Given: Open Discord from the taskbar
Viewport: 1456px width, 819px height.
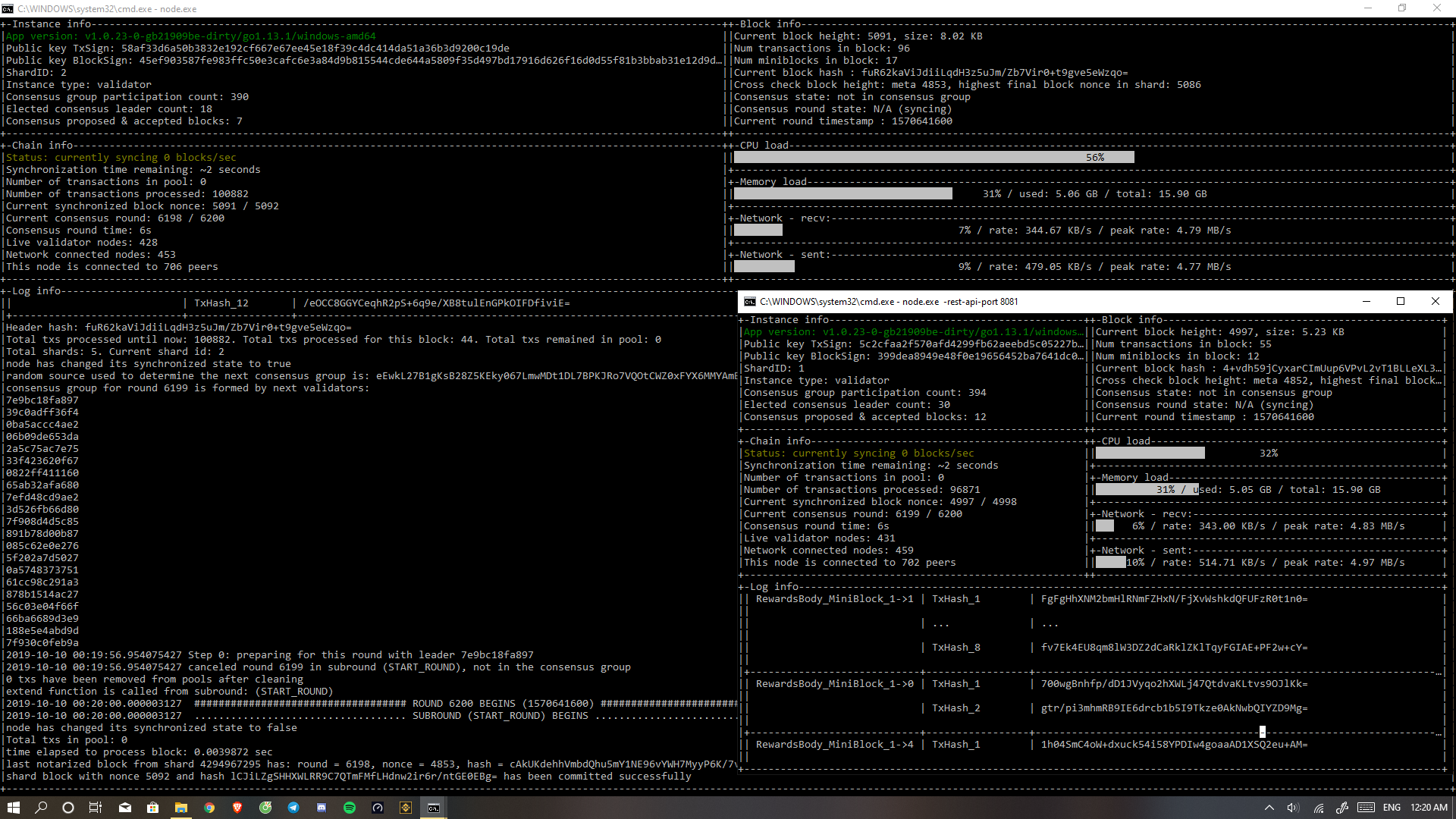Looking at the screenshot, I should pyautogui.click(x=321, y=808).
